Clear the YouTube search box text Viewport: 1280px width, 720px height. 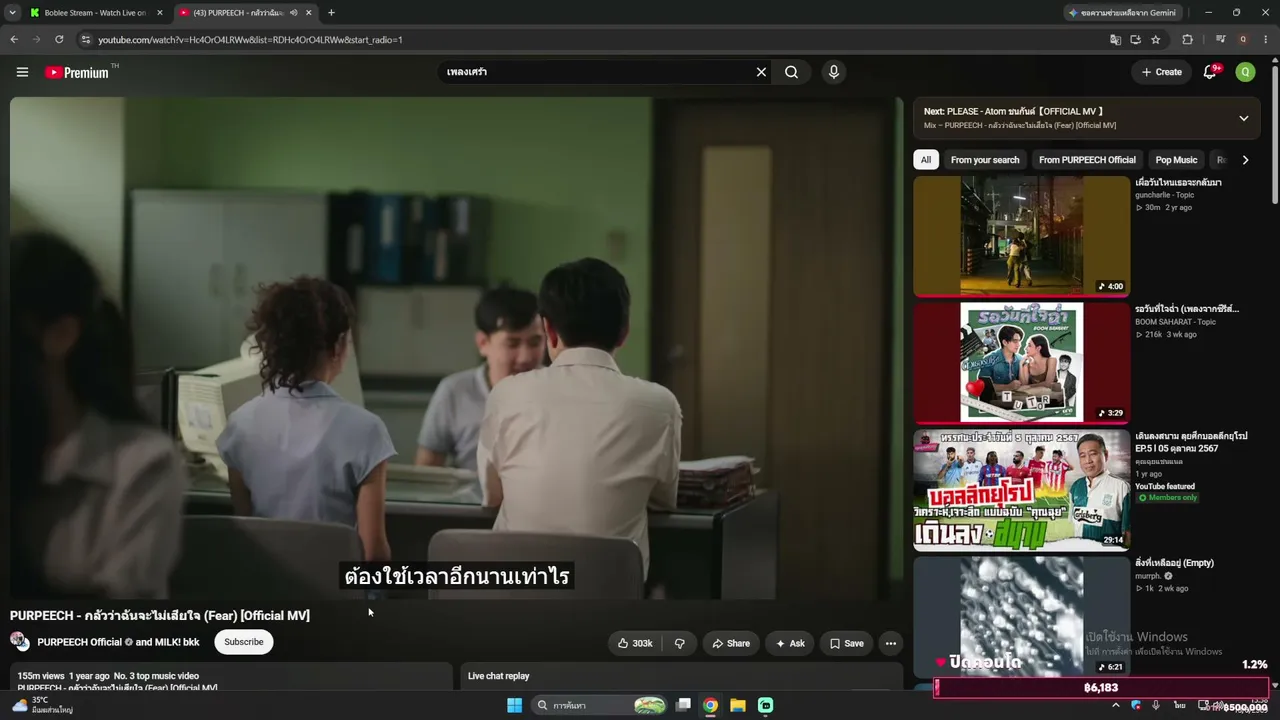pyautogui.click(x=761, y=72)
